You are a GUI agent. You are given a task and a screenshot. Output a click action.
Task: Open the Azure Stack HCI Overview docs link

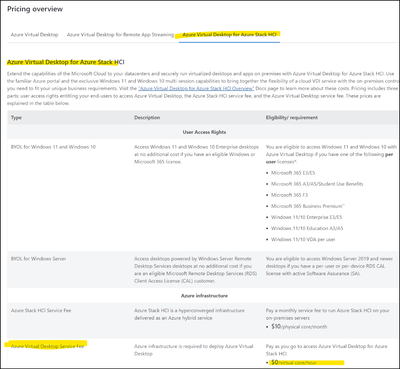(196, 89)
